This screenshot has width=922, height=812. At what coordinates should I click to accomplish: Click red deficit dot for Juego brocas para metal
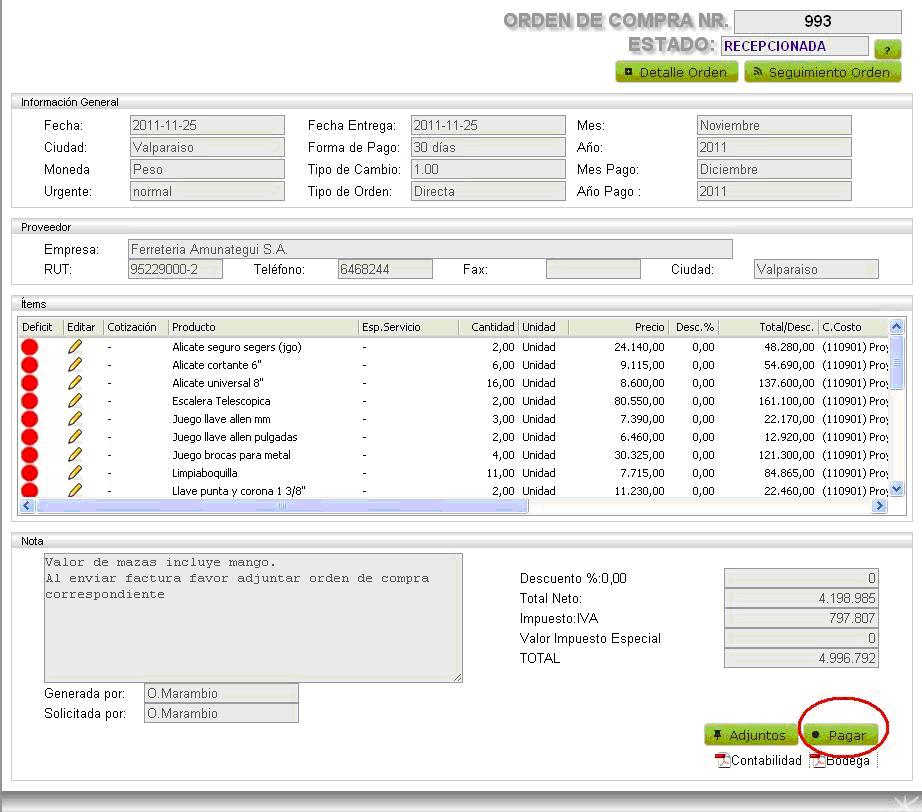(29, 455)
